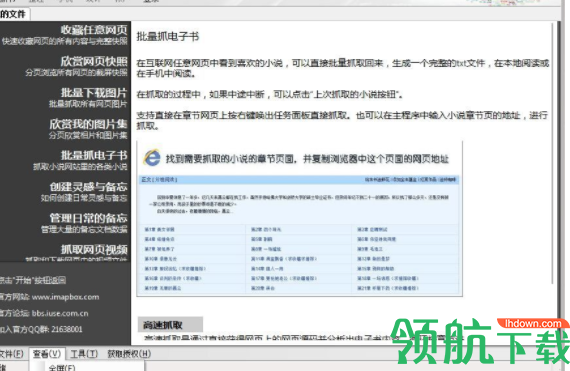Choose 批量抓电子书 in the sidebar
Viewport: 570px width, 371px height.
pyautogui.click(x=94, y=155)
